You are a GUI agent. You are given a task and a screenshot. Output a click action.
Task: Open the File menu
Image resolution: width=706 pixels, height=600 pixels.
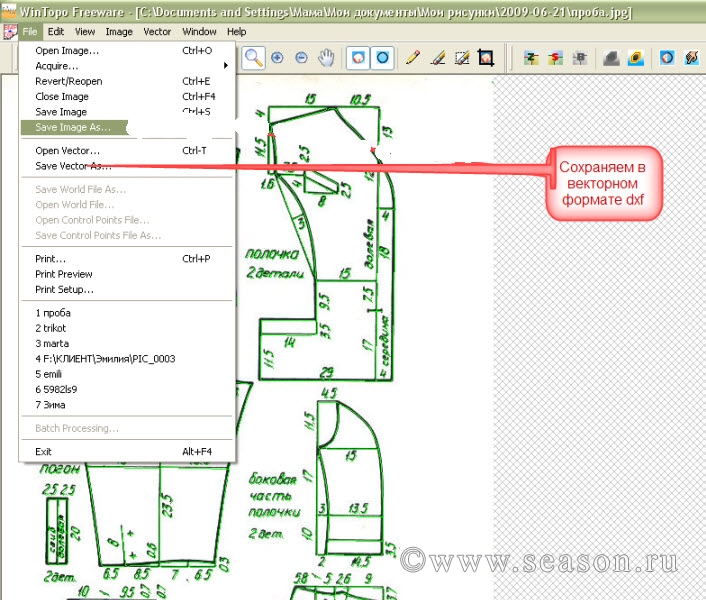[30, 32]
